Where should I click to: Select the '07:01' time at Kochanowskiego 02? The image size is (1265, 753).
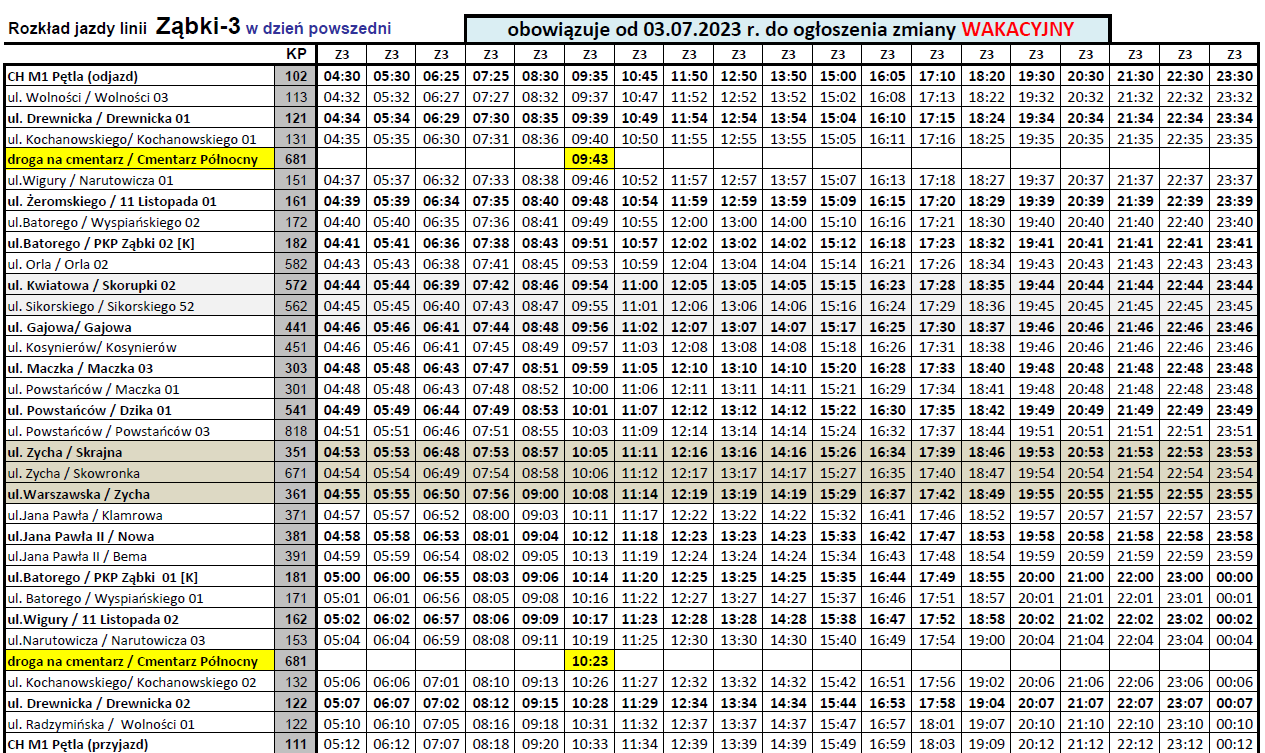tap(441, 682)
